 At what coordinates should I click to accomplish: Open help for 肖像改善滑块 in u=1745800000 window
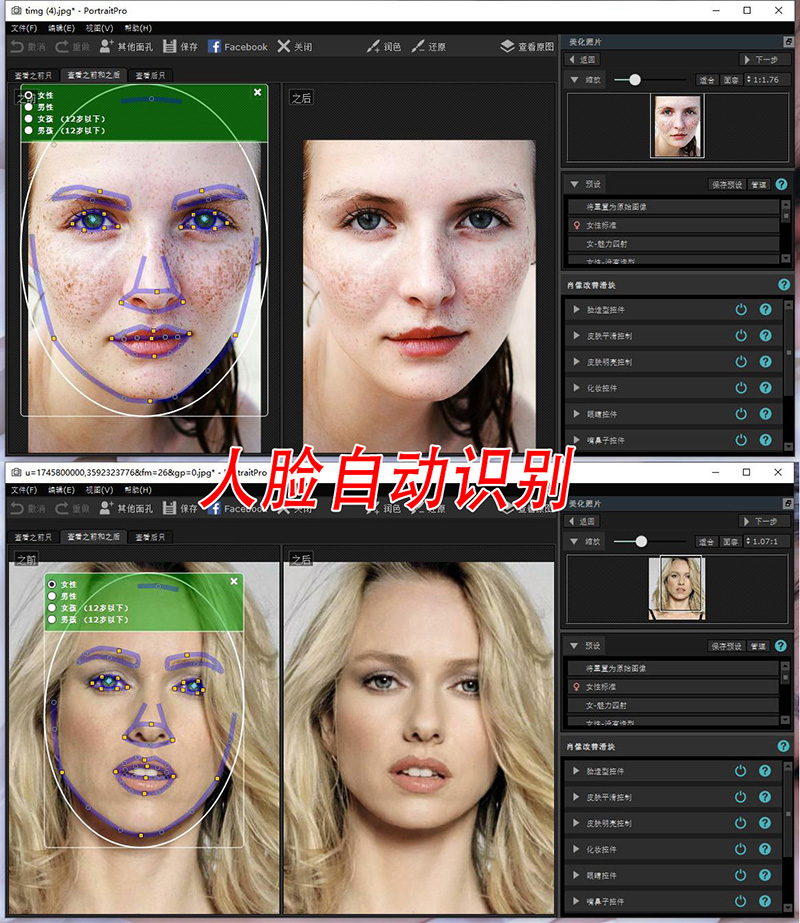[783, 746]
